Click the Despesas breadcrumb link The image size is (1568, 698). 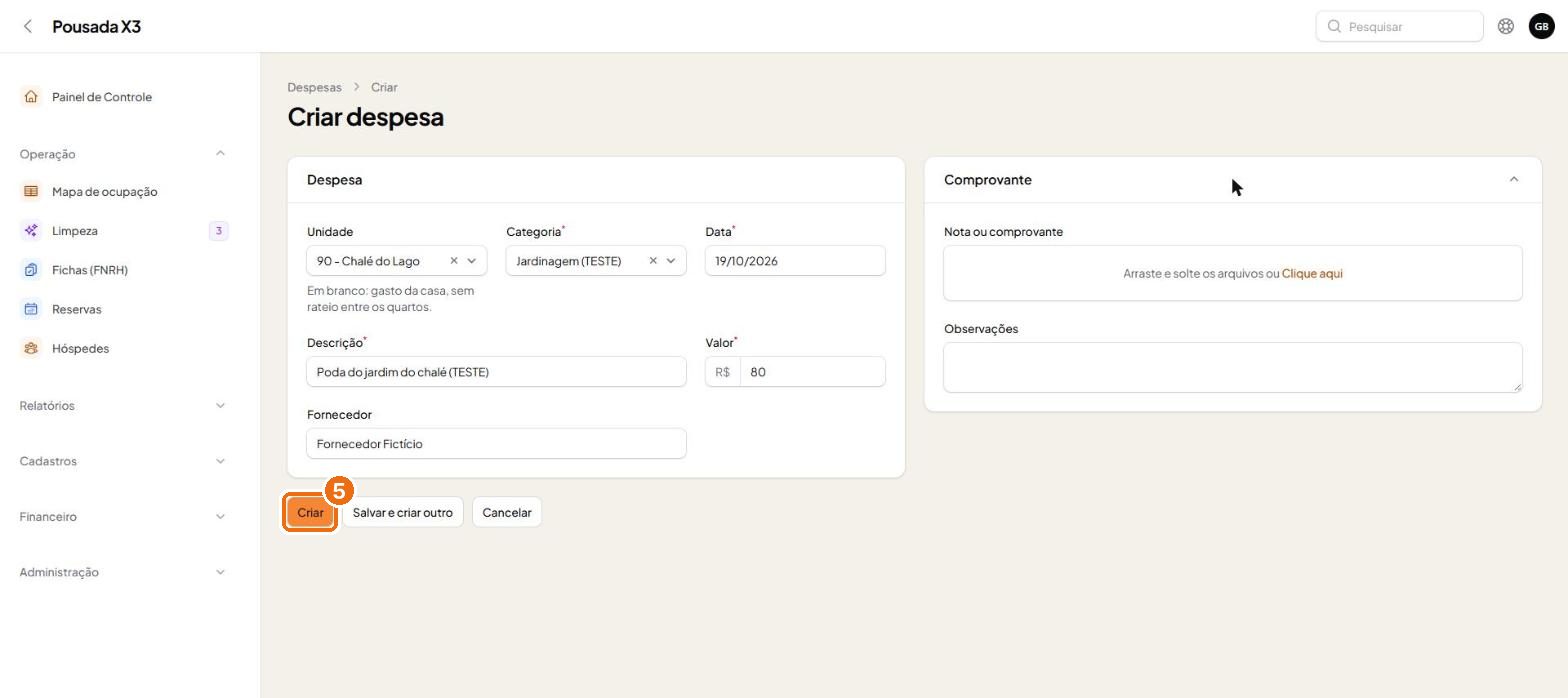[314, 87]
